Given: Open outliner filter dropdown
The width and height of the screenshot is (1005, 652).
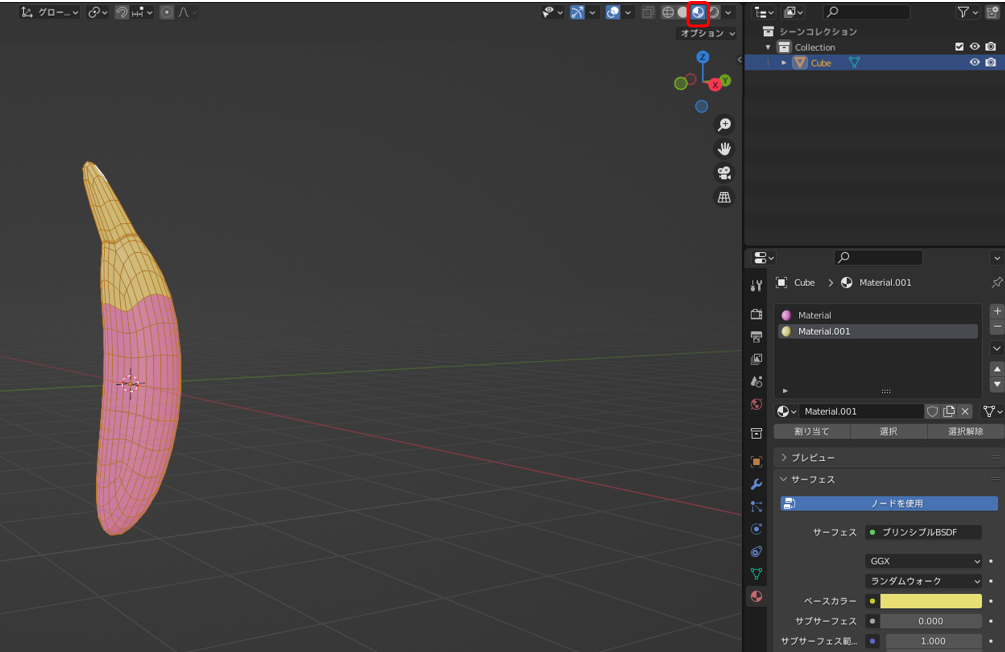Looking at the screenshot, I should point(967,12).
